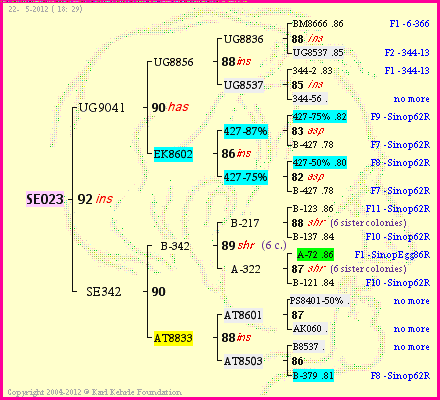Click the cyan 427-87% node
The image size is (440, 400).
point(246,131)
